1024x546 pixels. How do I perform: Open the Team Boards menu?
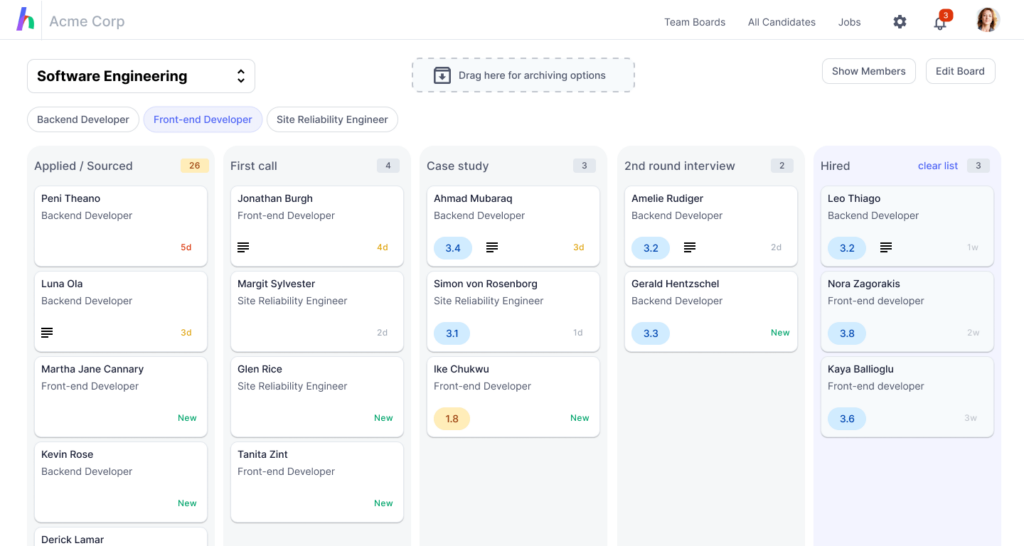pos(694,22)
